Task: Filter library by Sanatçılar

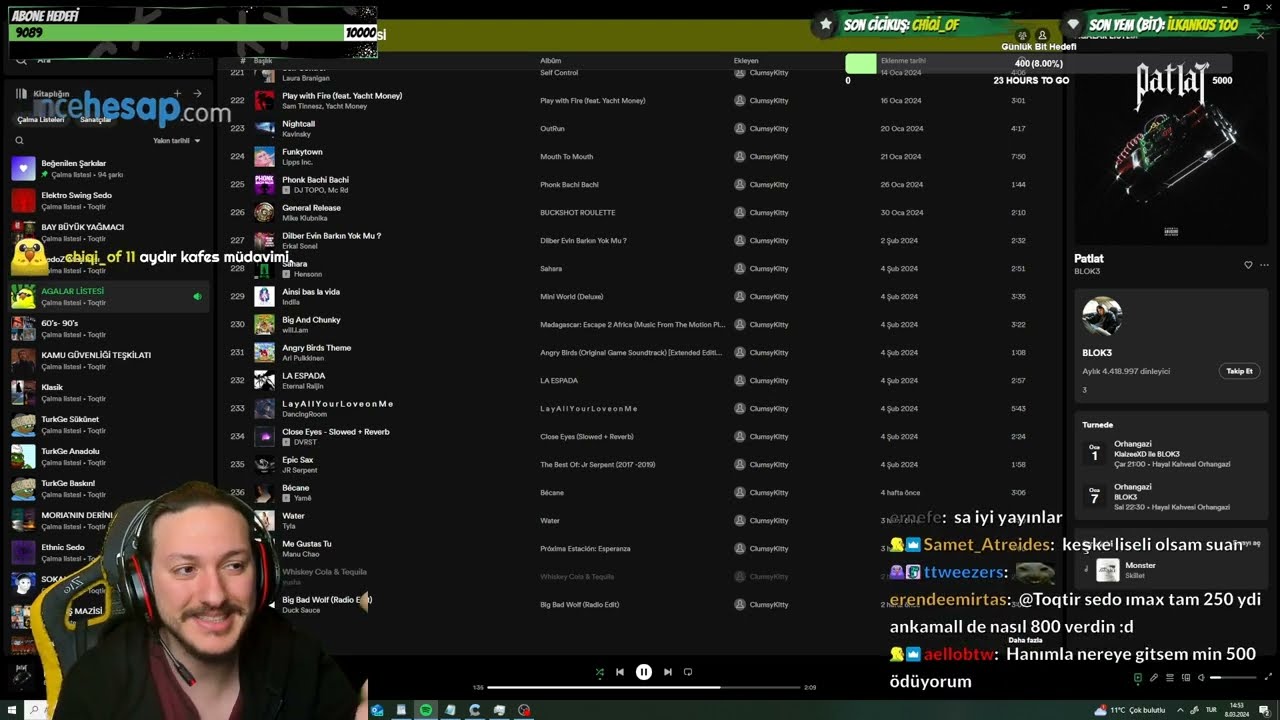Action: click(95, 119)
